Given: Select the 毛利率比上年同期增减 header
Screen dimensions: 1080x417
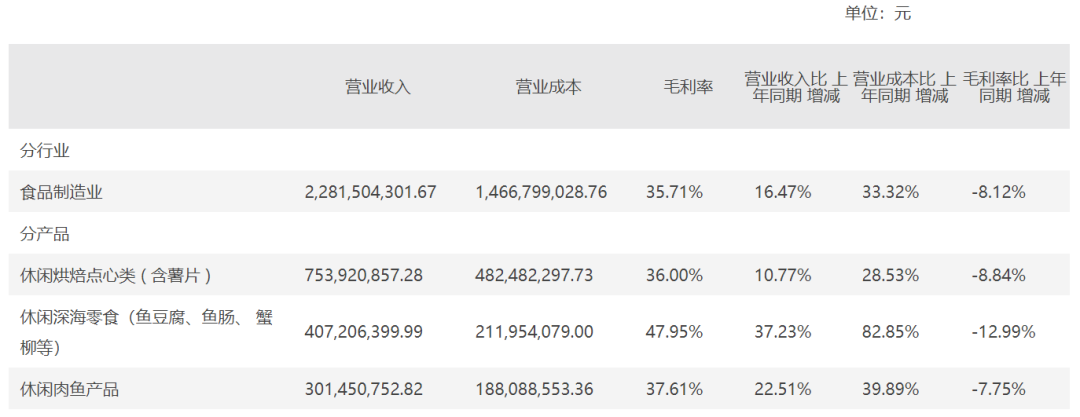Looking at the screenshot, I should [x=1013, y=87].
